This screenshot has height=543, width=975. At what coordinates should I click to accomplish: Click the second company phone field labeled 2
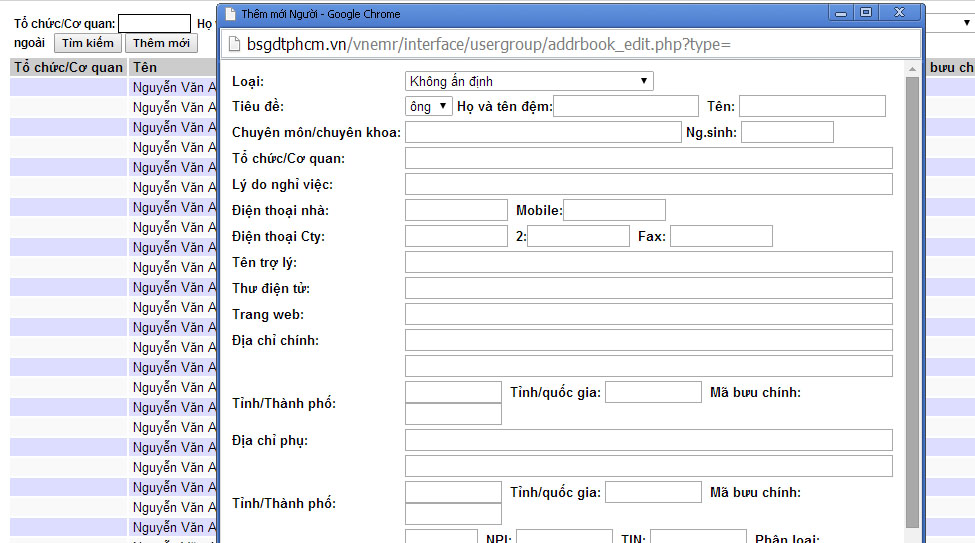[578, 236]
